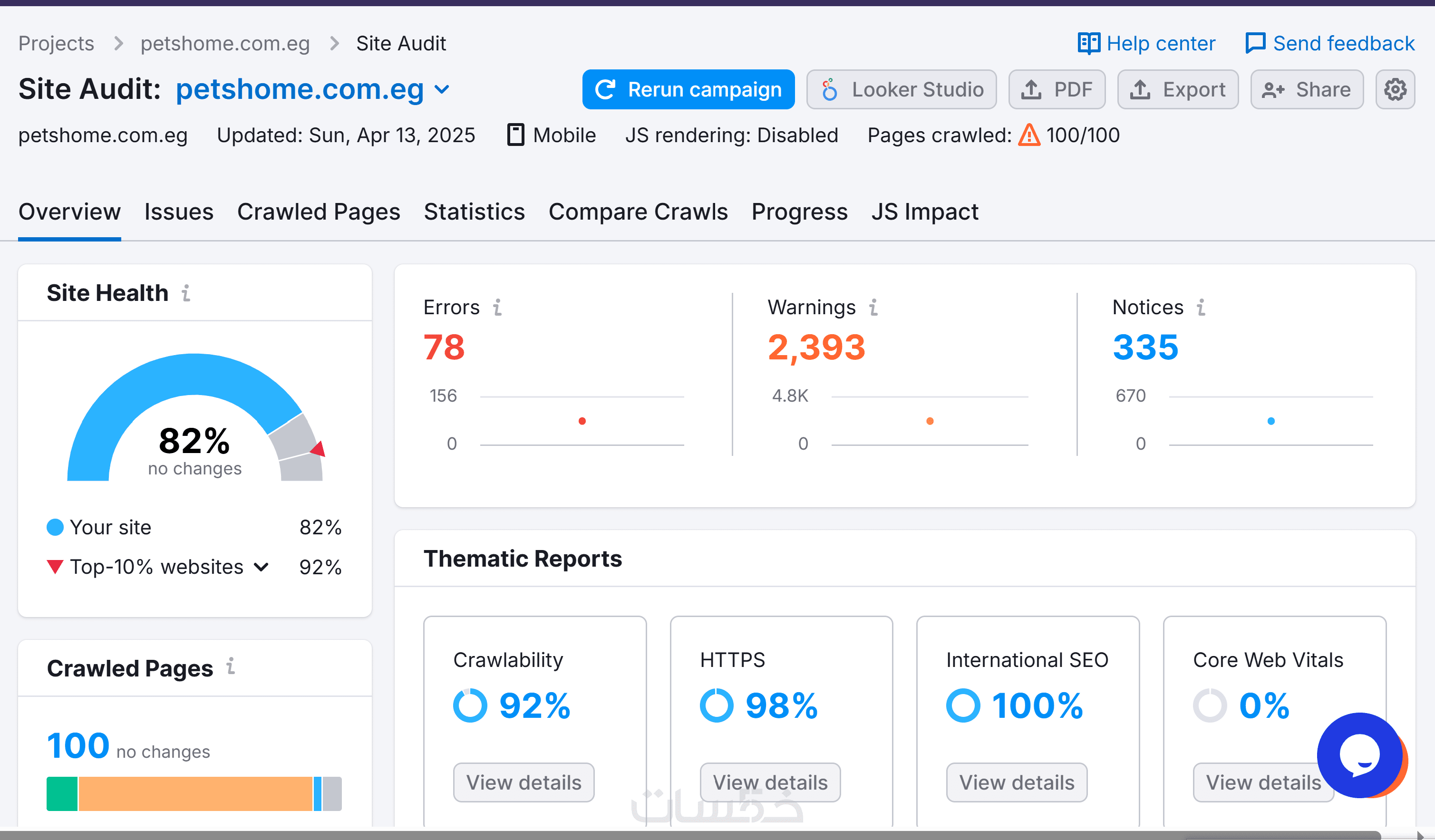Switch to the JS Impact tab

click(924, 212)
